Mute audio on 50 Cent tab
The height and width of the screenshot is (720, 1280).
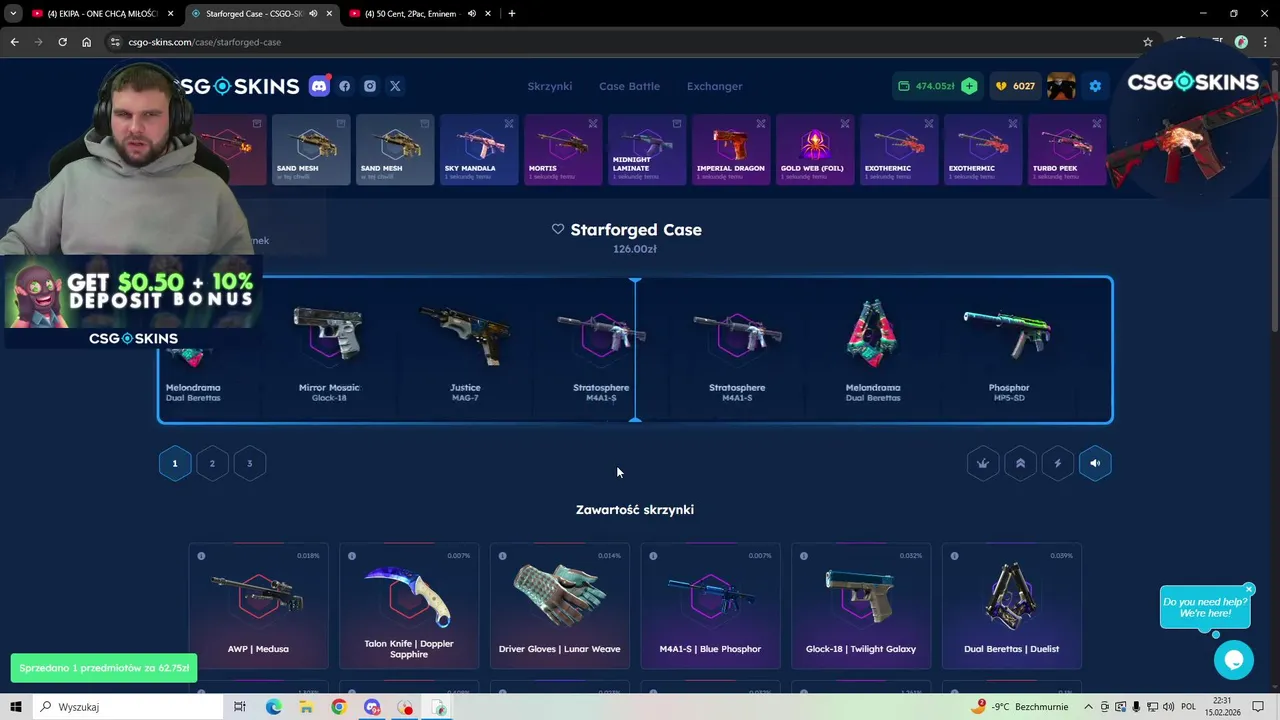[x=472, y=14]
